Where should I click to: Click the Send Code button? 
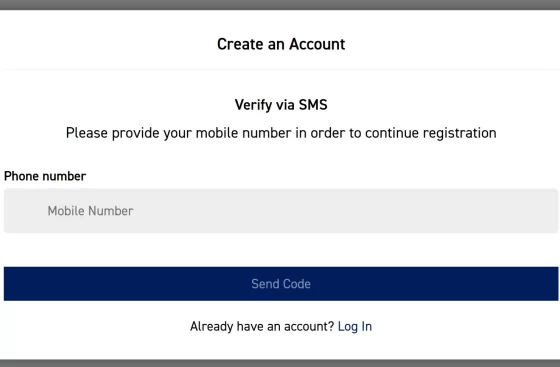[281, 283]
